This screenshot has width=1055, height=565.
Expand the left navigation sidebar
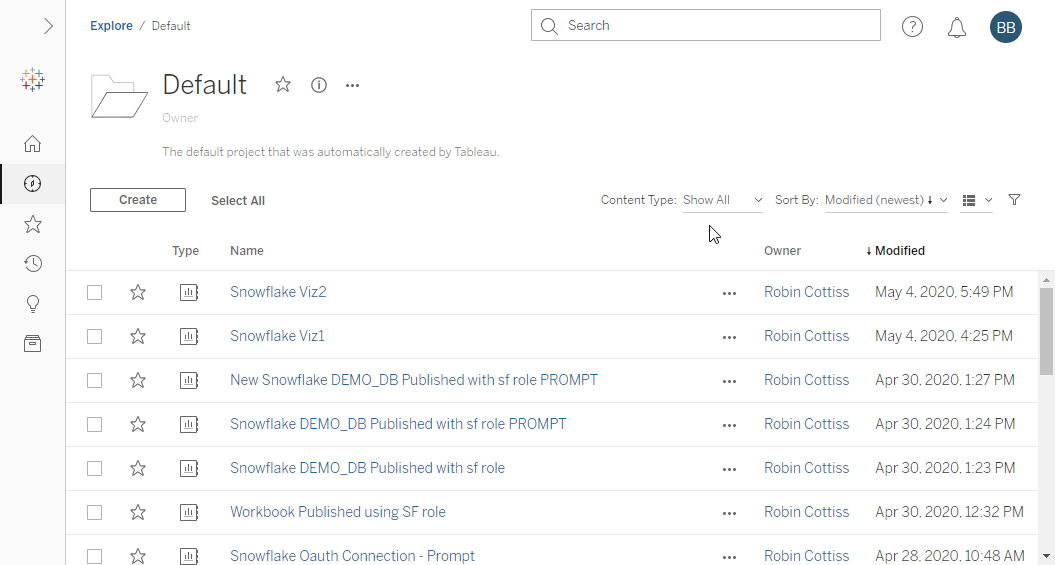click(48, 26)
